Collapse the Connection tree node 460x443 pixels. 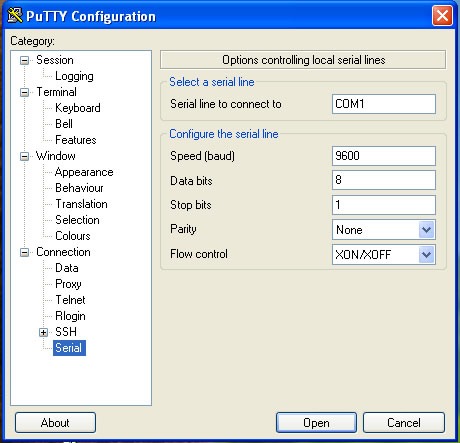[x=24, y=252]
